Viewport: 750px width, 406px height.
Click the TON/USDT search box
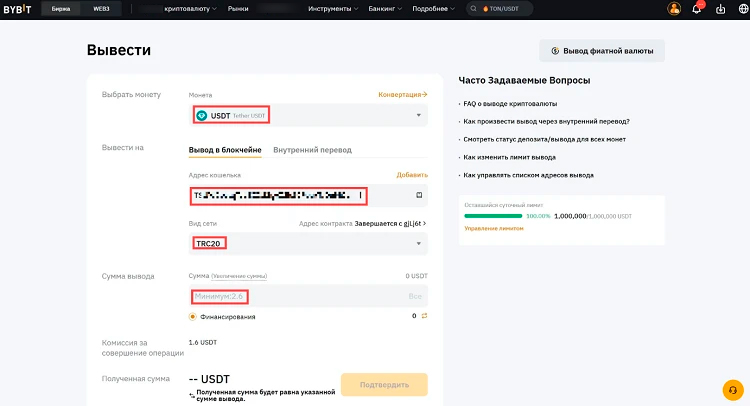coord(499,9)
